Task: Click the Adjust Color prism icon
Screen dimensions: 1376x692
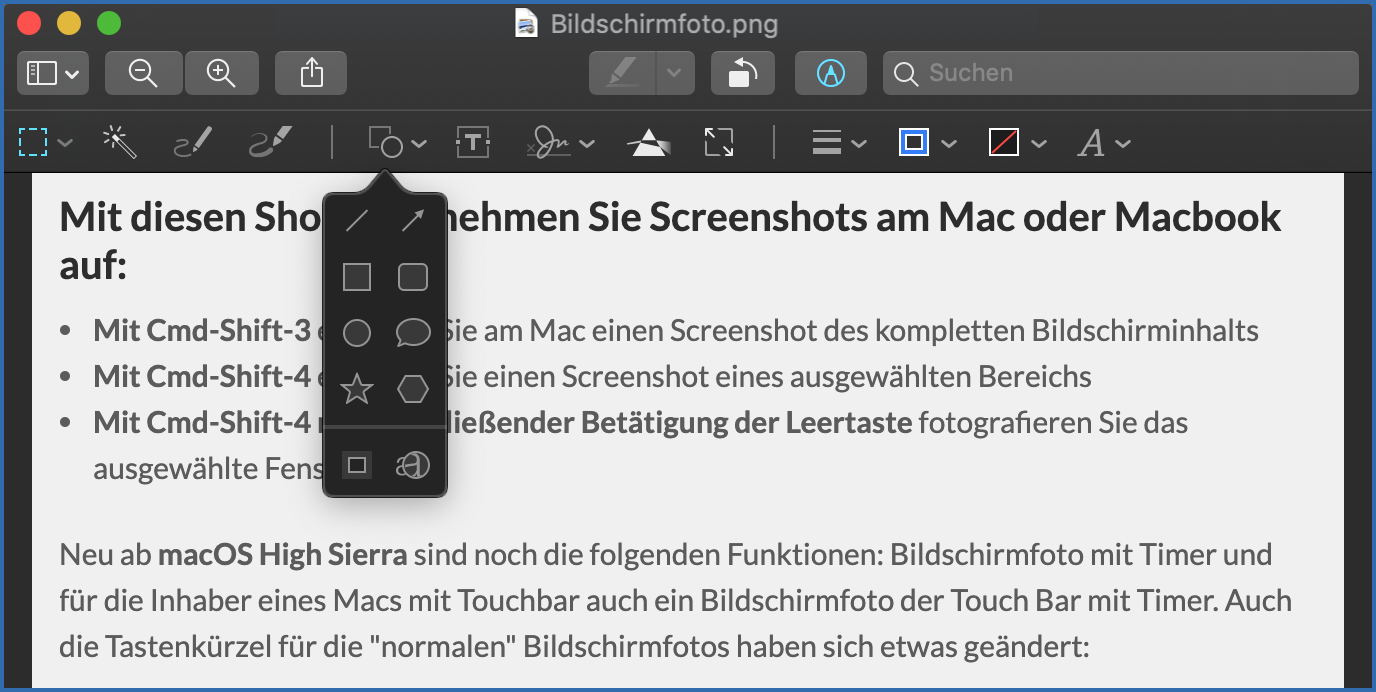Action: coord(648,143)
